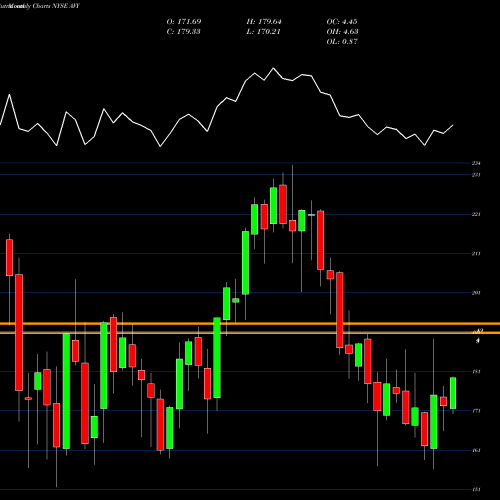Click the 'Charts NYSE AVY' chart title

click(56, 6)
